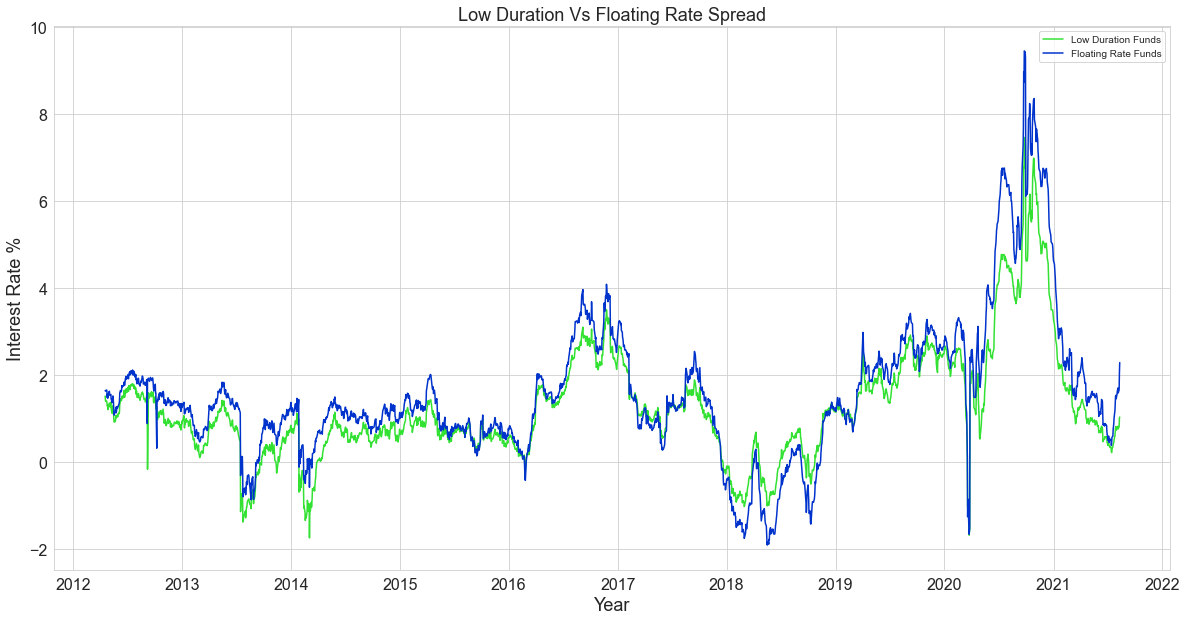1187x621 pixels.
Task: Click the 6 tick label on the y-axis
Action: [41, 201]
